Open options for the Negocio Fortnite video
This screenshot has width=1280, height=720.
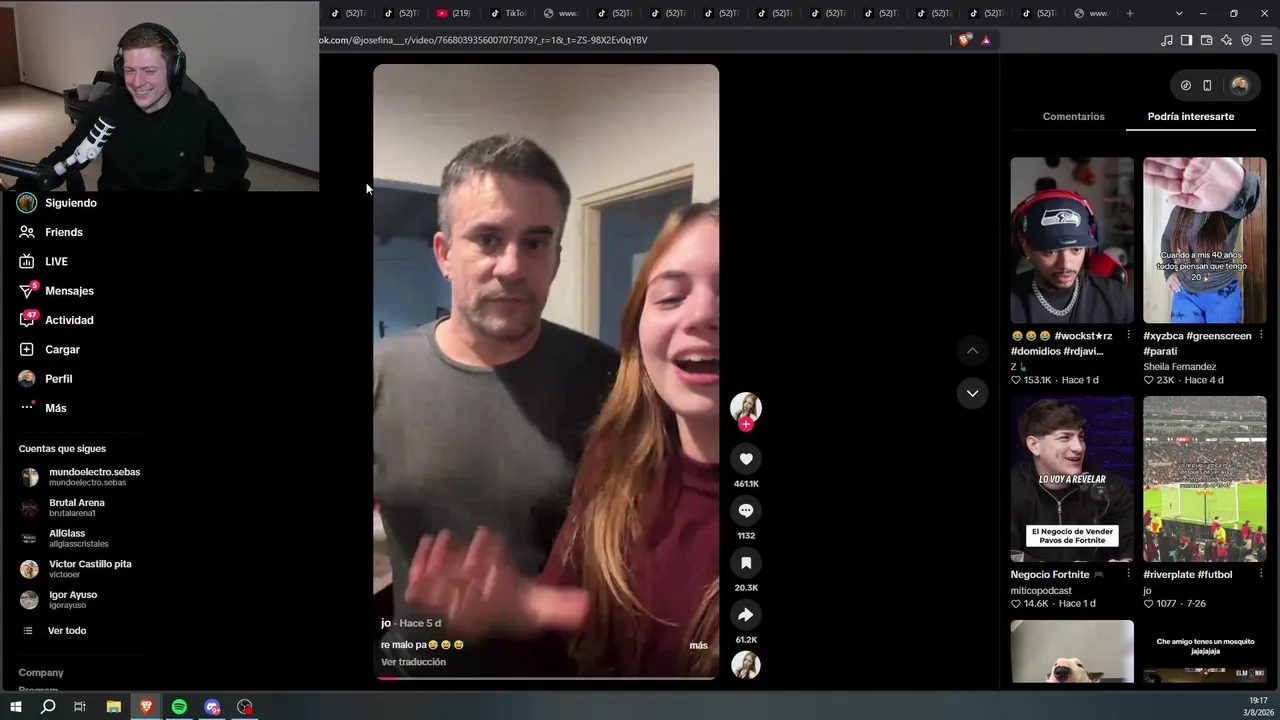[1128, 574]
